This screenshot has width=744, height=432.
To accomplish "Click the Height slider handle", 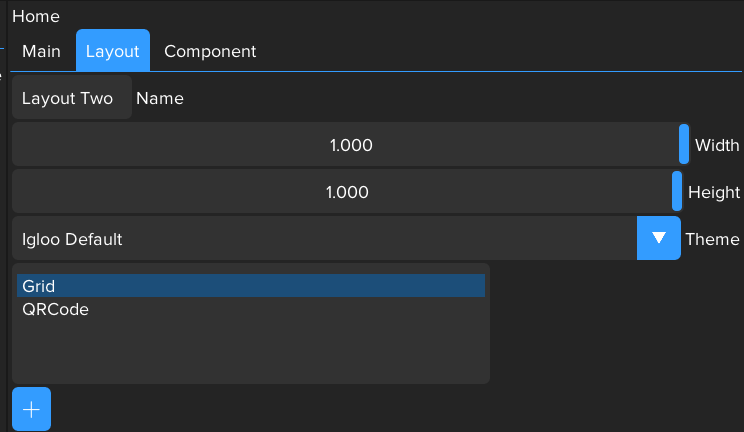I will point(677,191).
